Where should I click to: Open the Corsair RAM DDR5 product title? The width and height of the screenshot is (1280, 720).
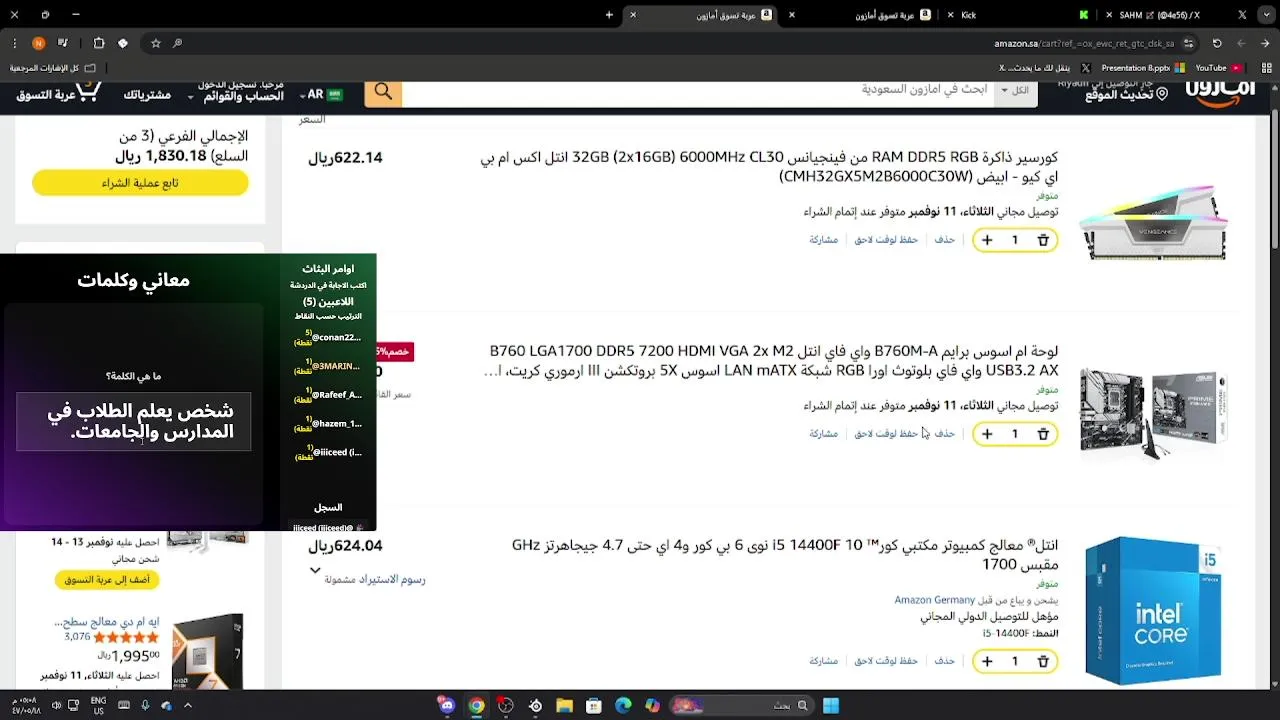[769, 167]
